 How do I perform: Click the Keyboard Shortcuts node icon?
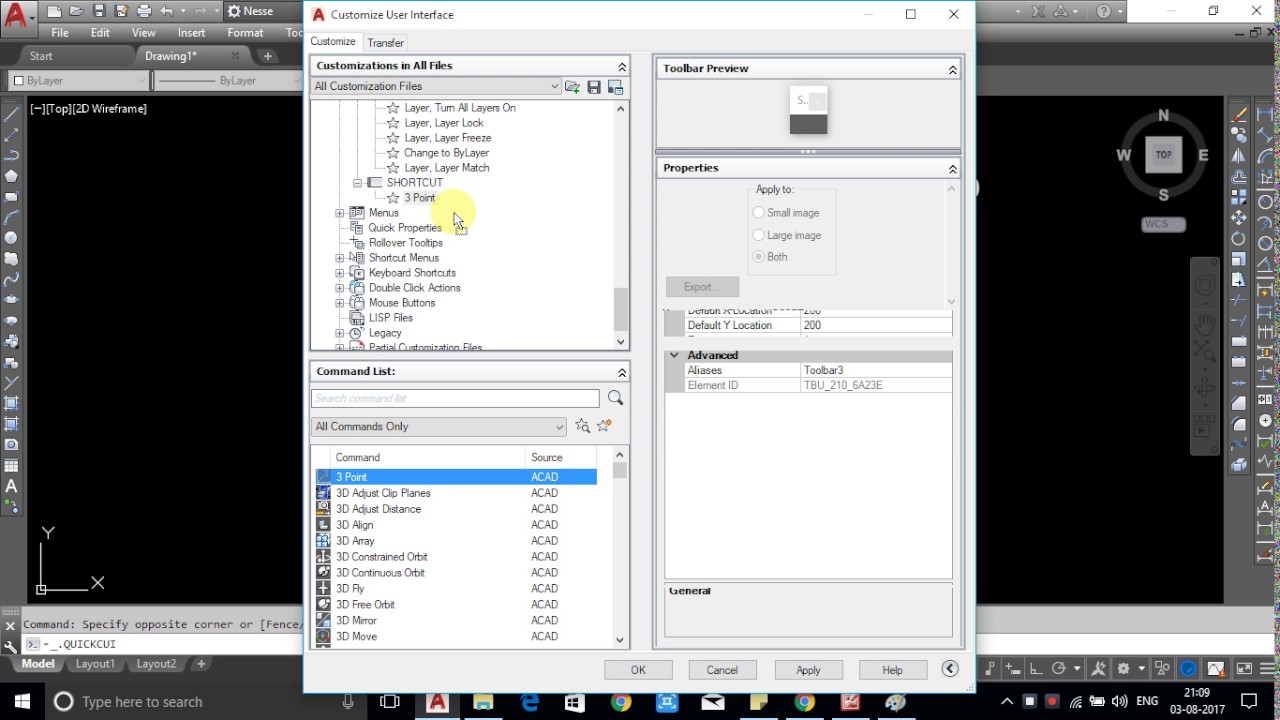coord(357,273)
